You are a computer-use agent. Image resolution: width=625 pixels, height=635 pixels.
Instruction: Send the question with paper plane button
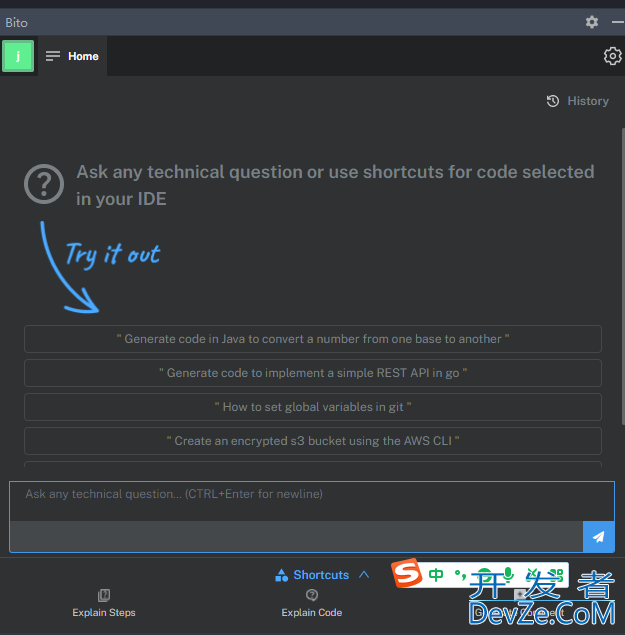tap(599, 537)
